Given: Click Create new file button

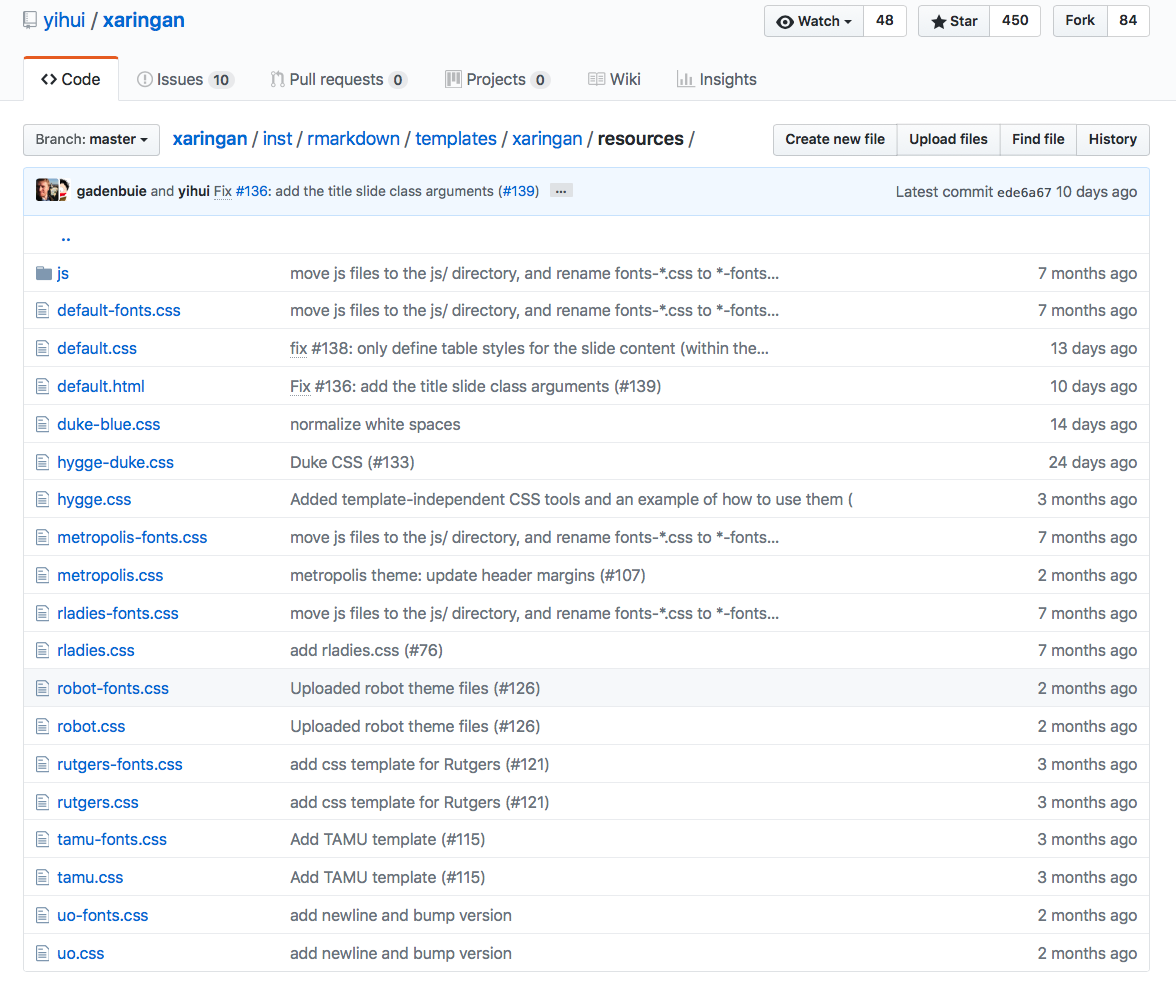Looking at the screenshot, I should click(x=835, y=139).
